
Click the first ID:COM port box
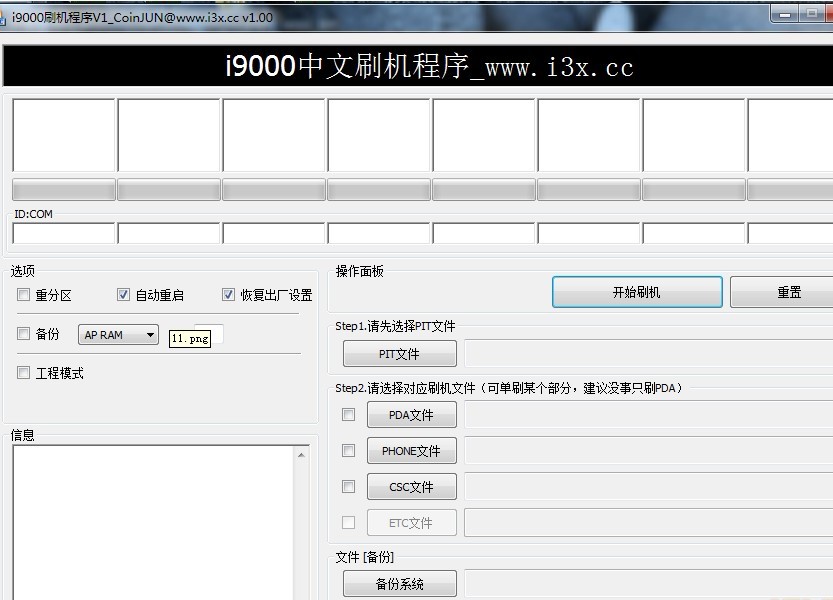(x=64, y=233)
